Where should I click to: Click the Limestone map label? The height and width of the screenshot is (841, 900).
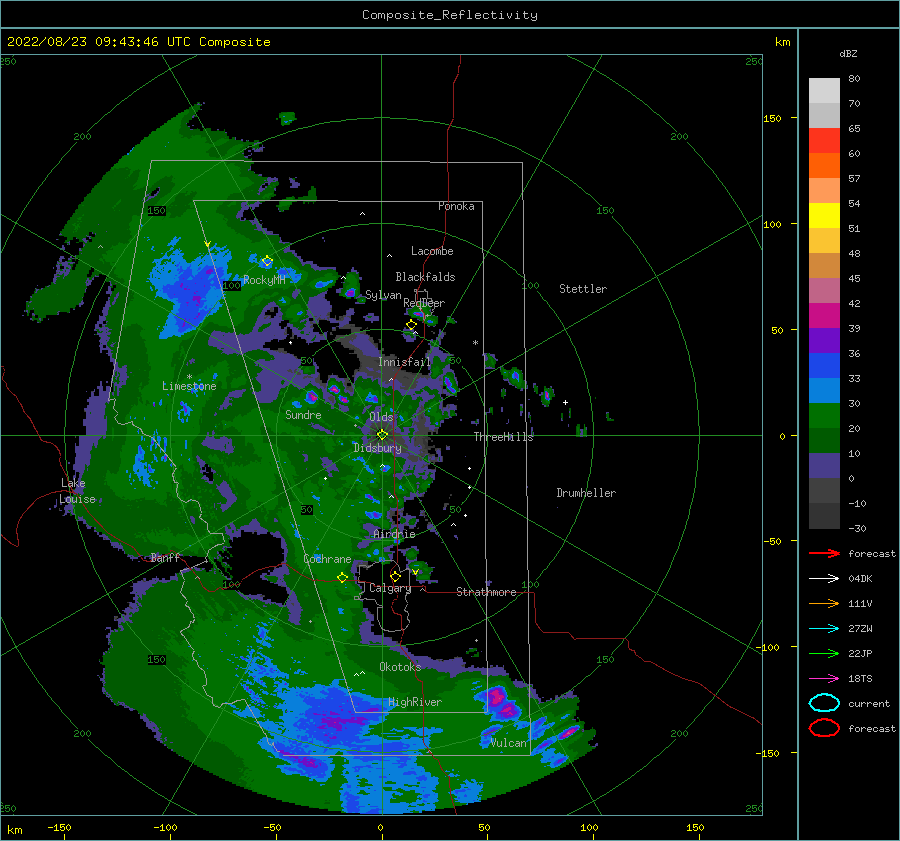(189, 386)
